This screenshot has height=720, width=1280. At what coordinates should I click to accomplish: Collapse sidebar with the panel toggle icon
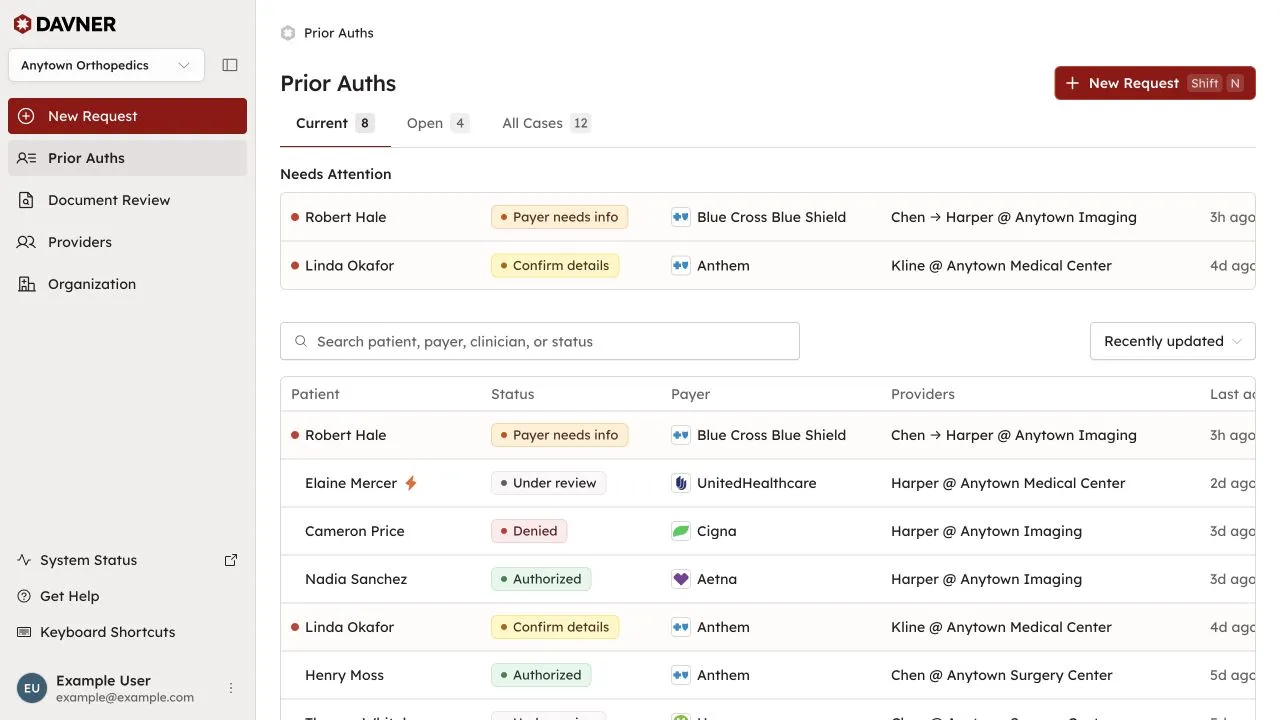[230, 65]
